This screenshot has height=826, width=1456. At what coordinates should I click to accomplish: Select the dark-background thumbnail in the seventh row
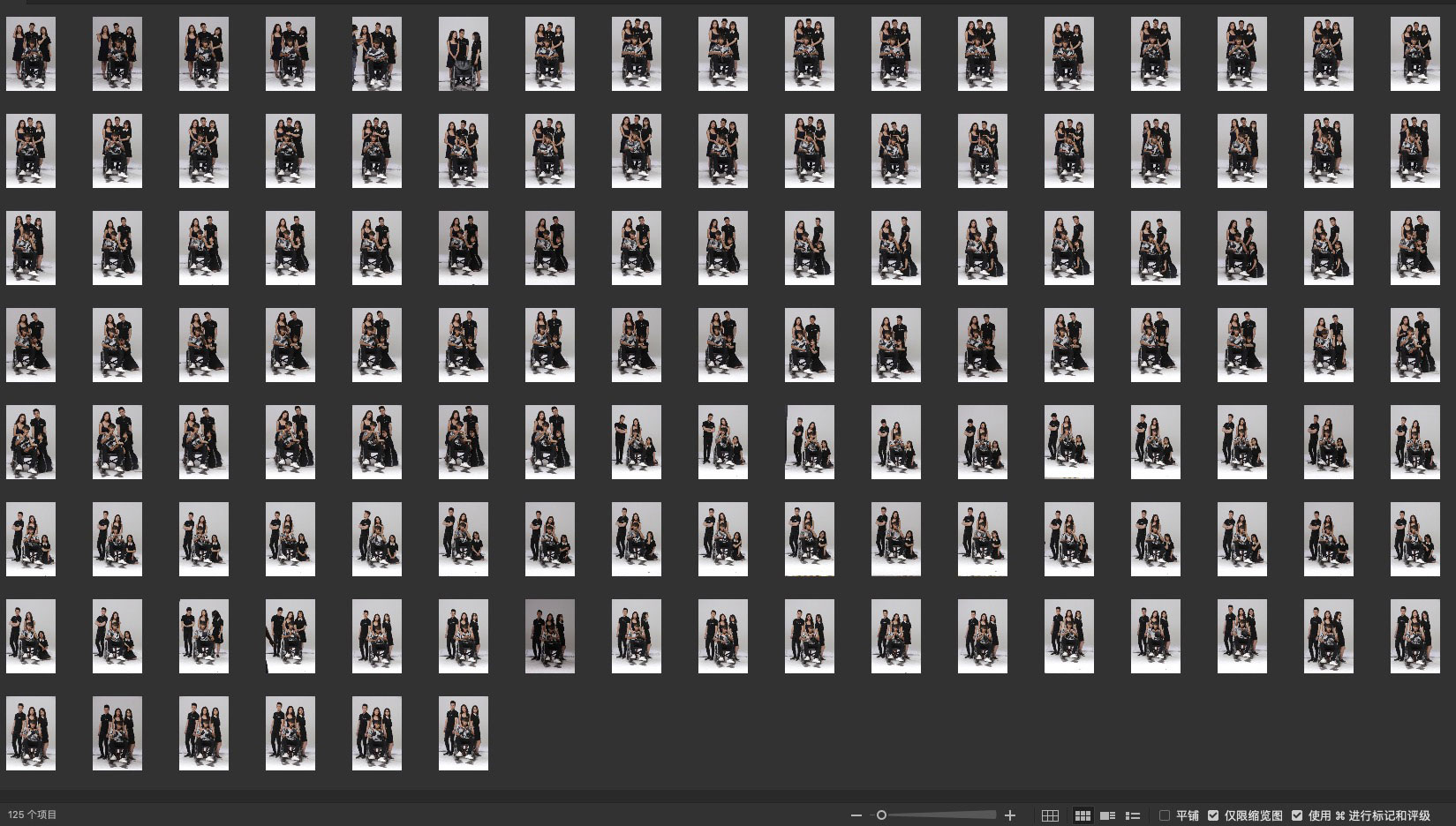550,636
